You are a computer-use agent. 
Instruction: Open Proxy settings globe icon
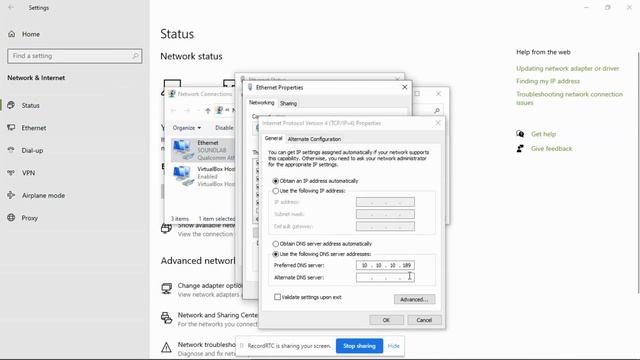pyautogui.click(x=11, y=218)
